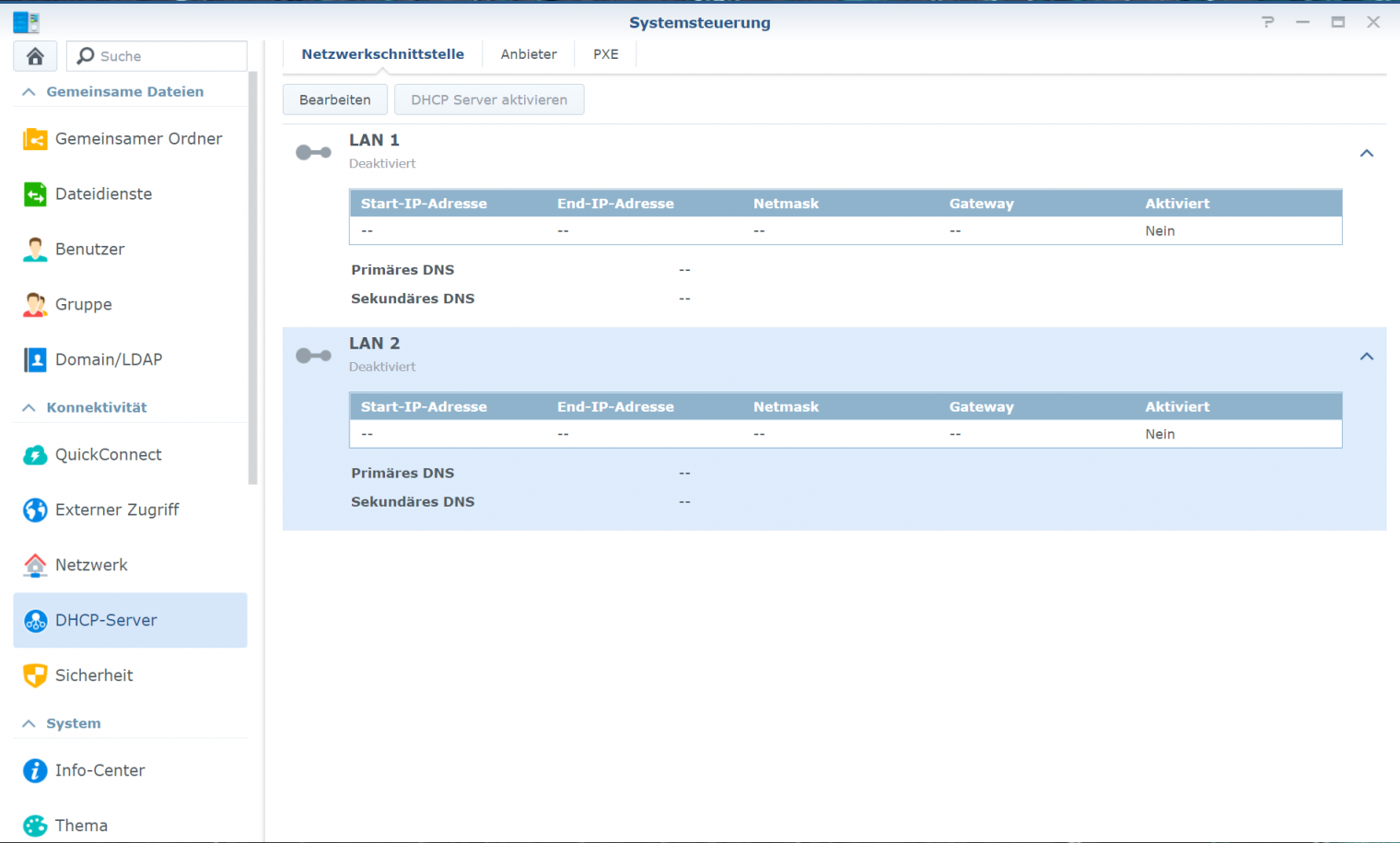Select the Dateidienste icon in sidebar
This screenshot has width=1400, height=843.
pos(35,194)
